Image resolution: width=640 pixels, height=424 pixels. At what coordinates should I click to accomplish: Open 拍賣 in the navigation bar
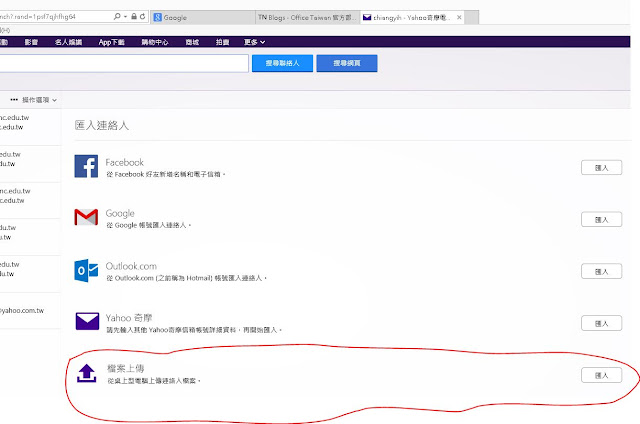tap(222, 42)
